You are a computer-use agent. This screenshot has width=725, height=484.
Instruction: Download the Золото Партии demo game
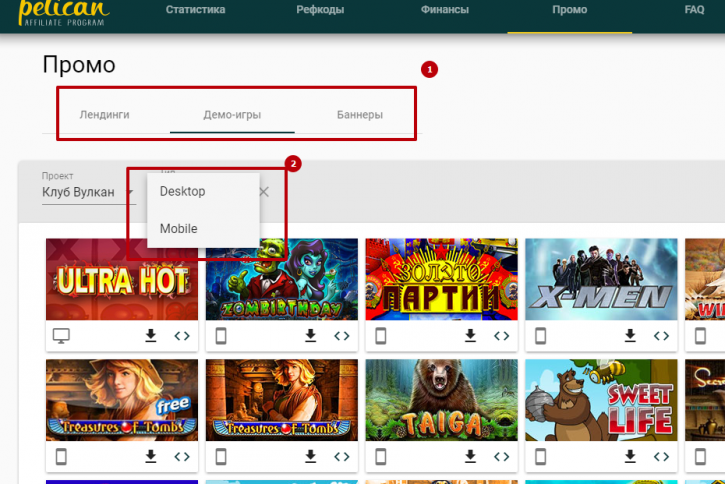[470, 336]
